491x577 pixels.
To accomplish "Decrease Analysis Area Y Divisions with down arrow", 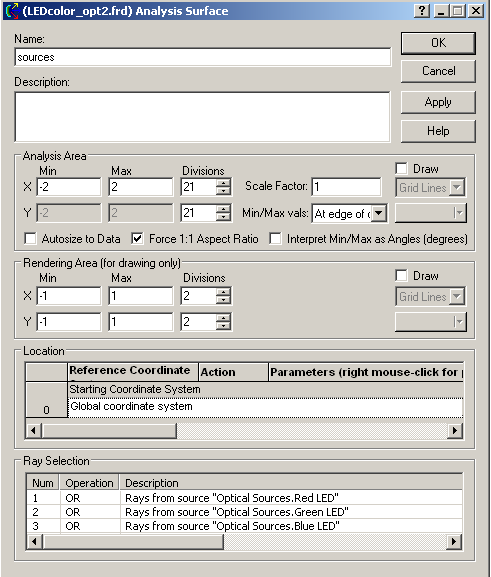I will click(223, 217).
